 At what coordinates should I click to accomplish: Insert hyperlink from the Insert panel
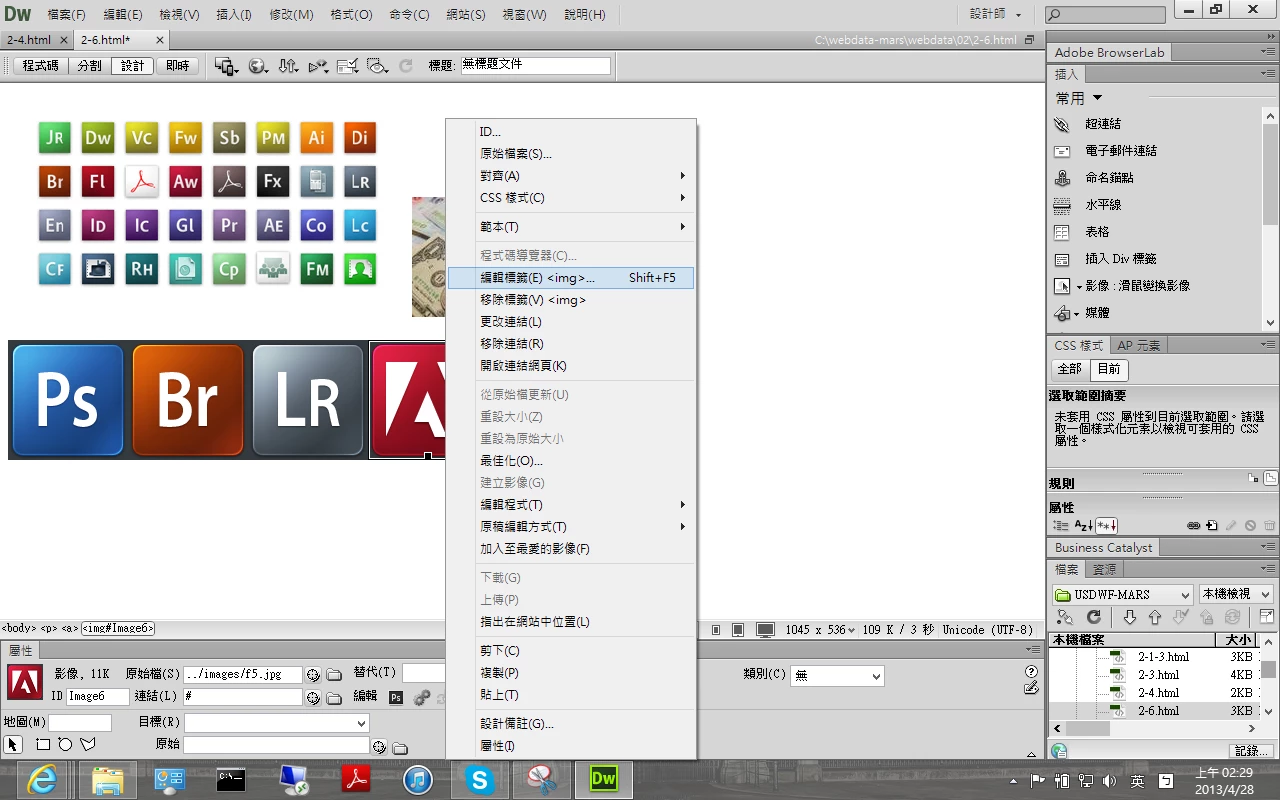1102,124
